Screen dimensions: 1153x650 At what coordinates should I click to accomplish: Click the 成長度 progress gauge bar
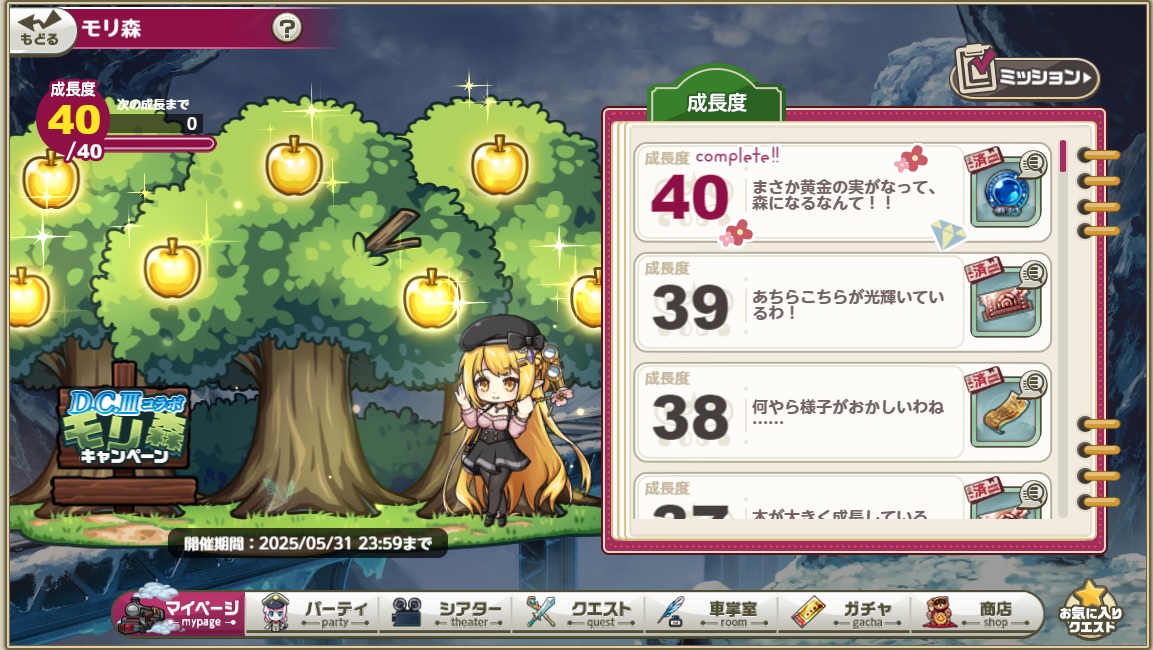[160, 143]
